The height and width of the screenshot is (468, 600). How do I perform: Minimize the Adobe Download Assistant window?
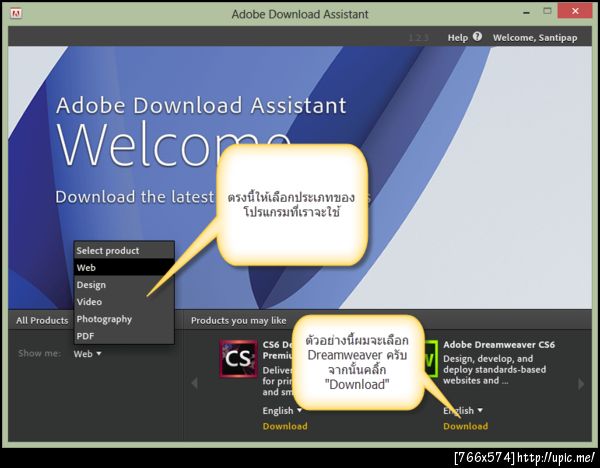coord(527,13)
